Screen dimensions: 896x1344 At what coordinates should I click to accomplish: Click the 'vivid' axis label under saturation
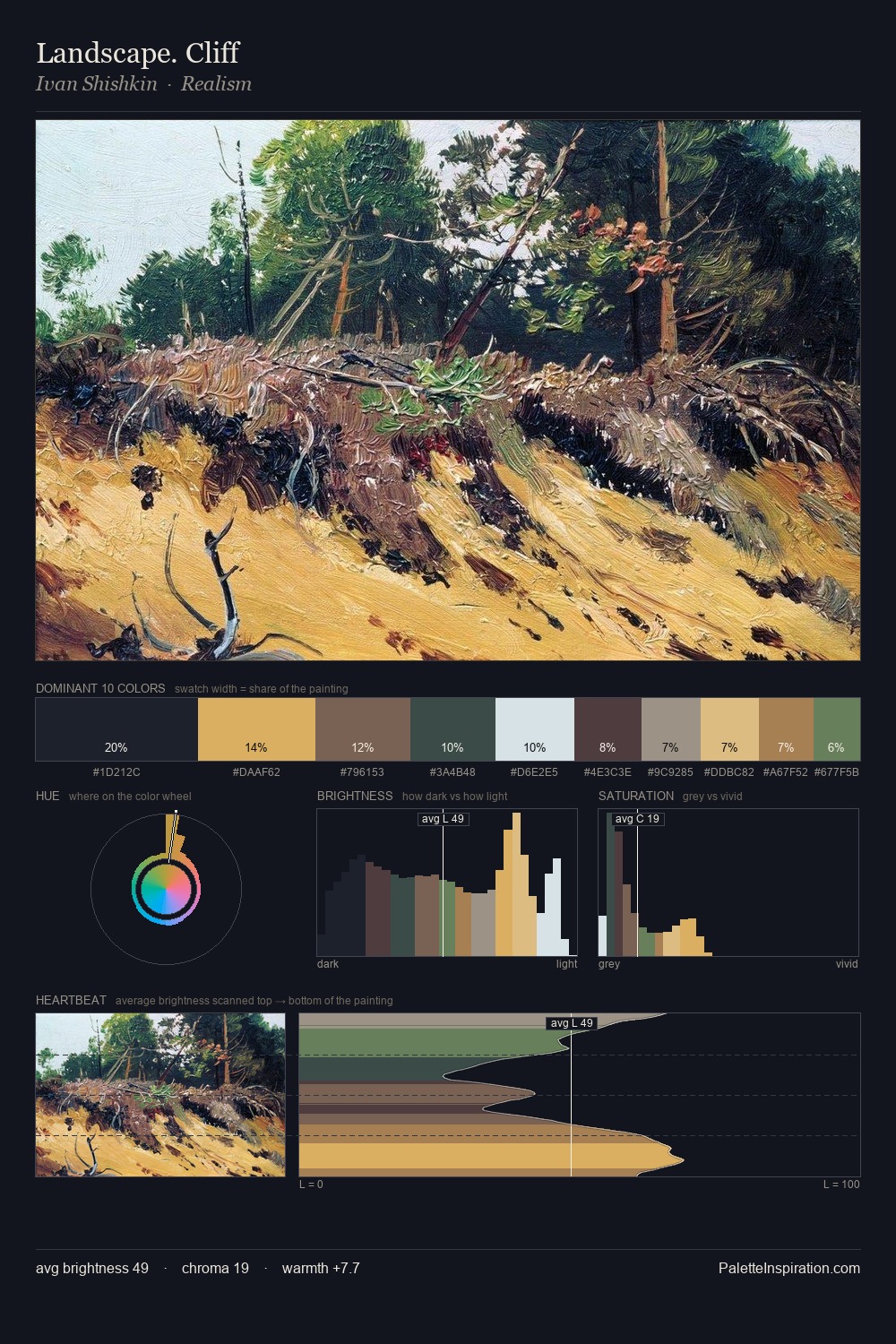[x=847, y=964]
